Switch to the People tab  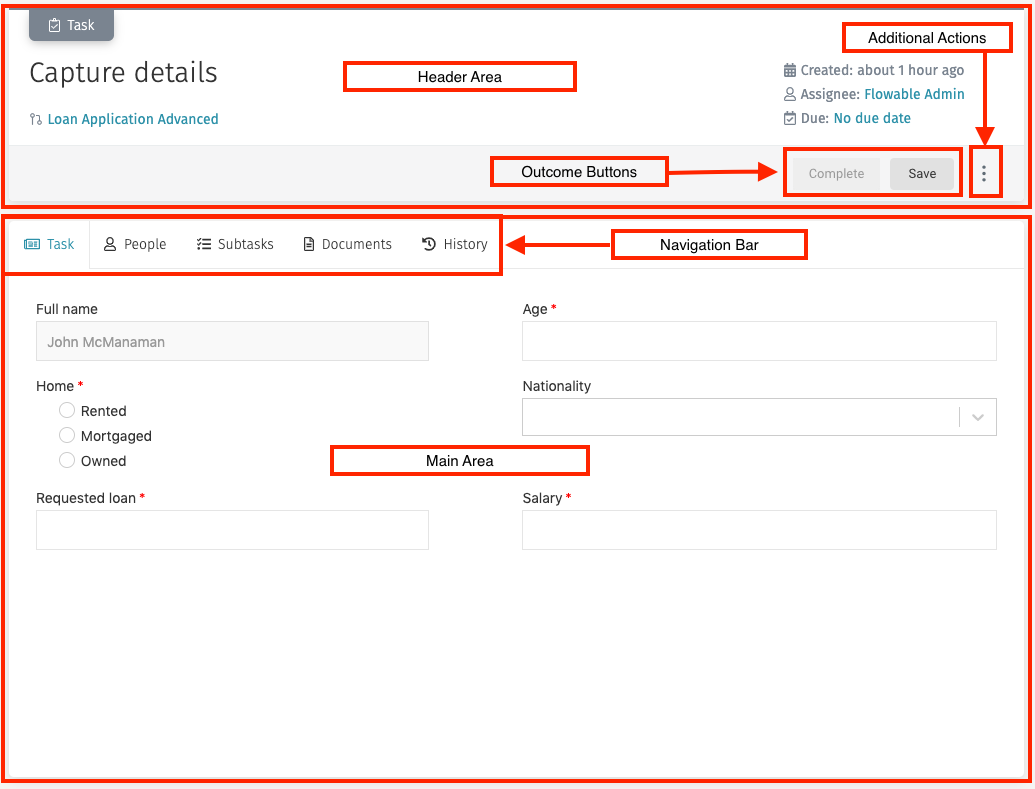click(x=135, y=243)
